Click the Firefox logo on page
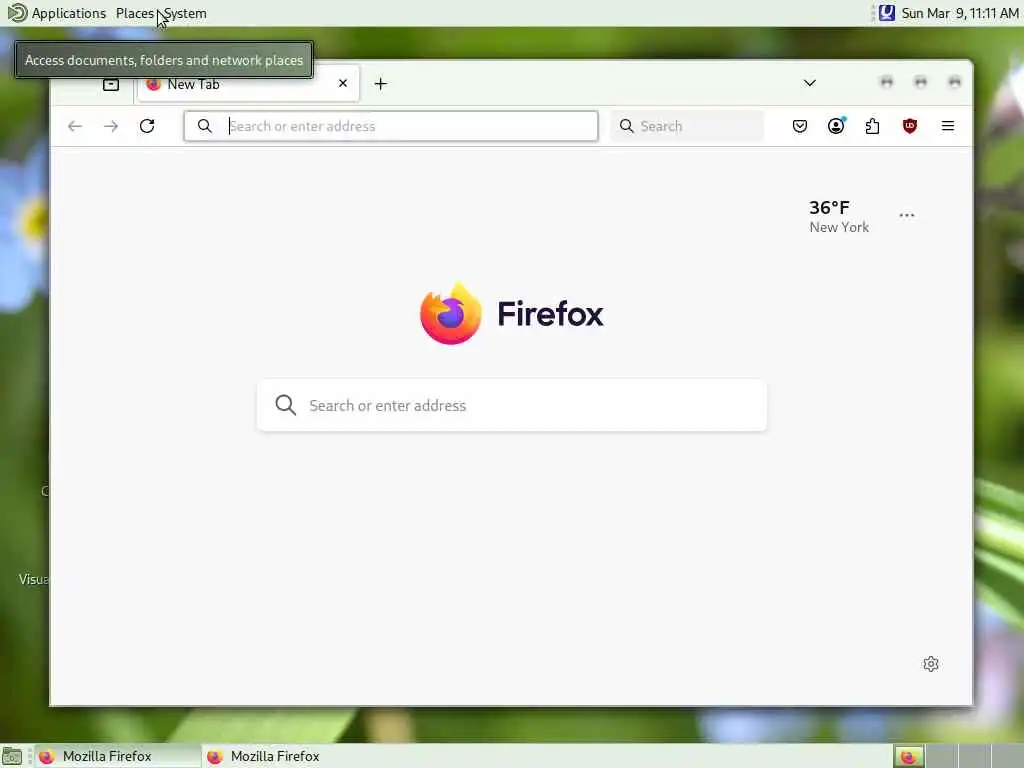 (511, 313)
